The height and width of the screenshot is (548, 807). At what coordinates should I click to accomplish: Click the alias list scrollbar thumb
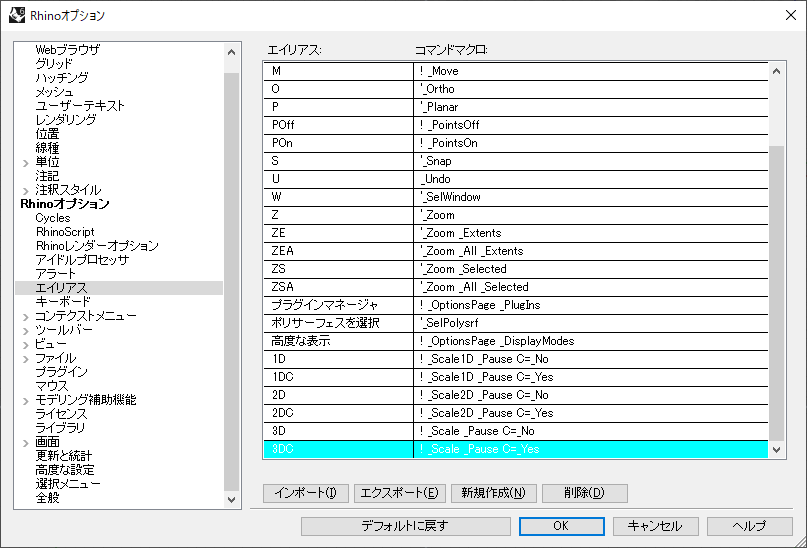point(777,293)
